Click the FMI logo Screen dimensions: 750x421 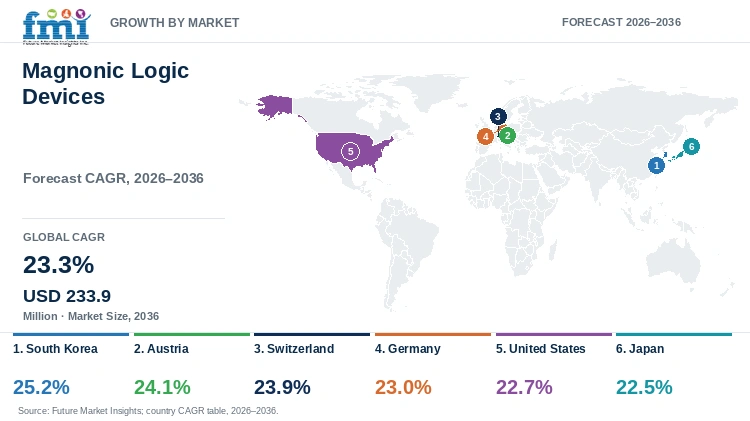56,27
